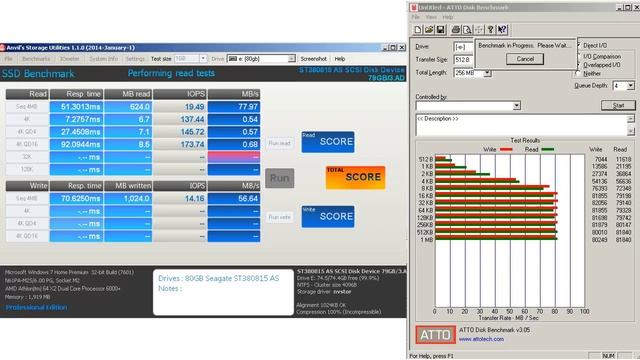Click the Description text box in ATTO
Image resolution: width=640 pixels, height=360 pixels.
[521, 125]
